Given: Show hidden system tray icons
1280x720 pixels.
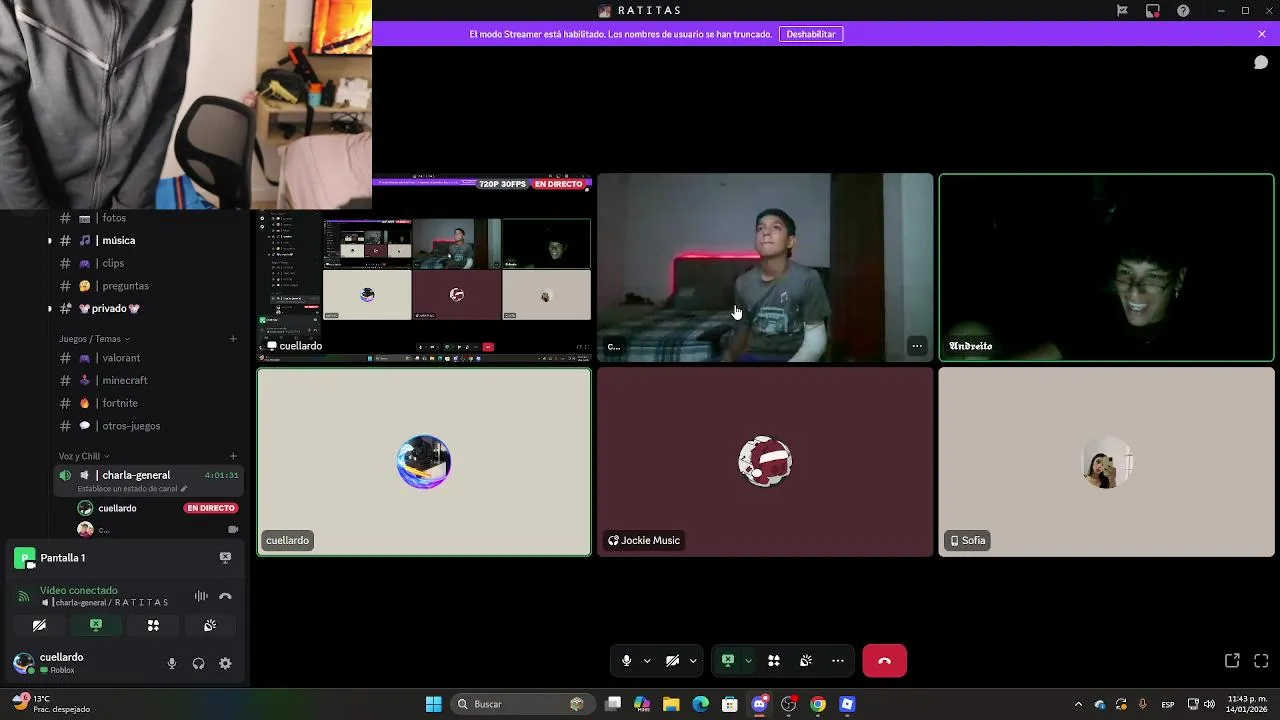Looking at the screenshot, I should click(1078, 704).
